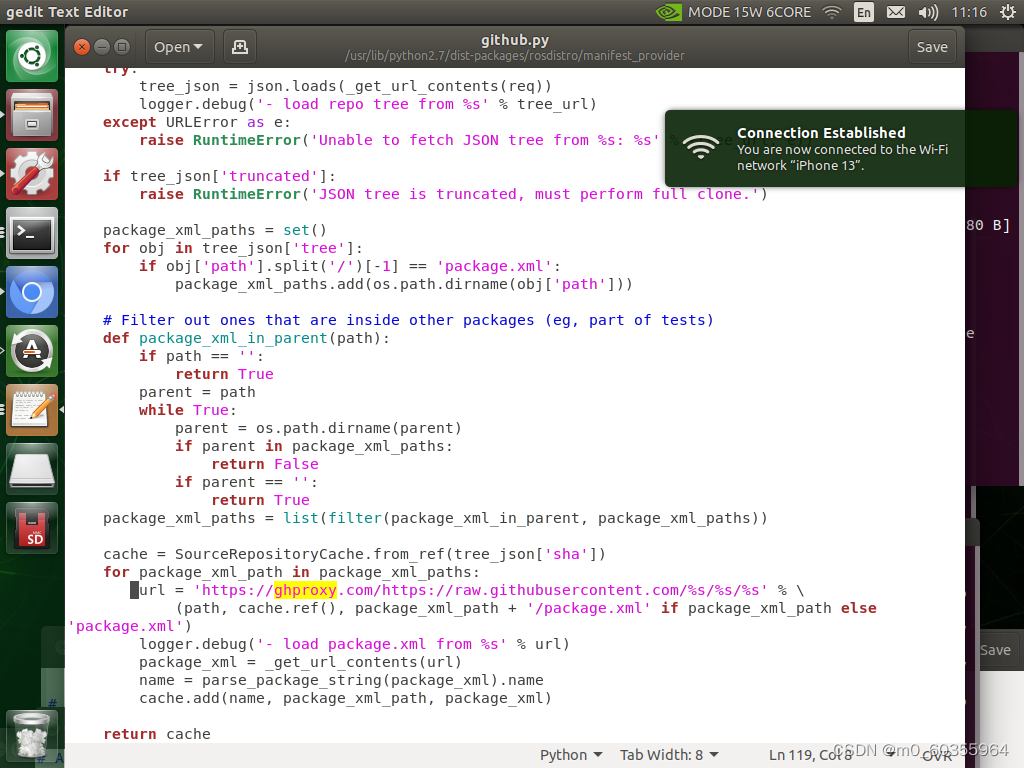
Task: Change Tab Width 8 setting
Action: coord(669,755)
